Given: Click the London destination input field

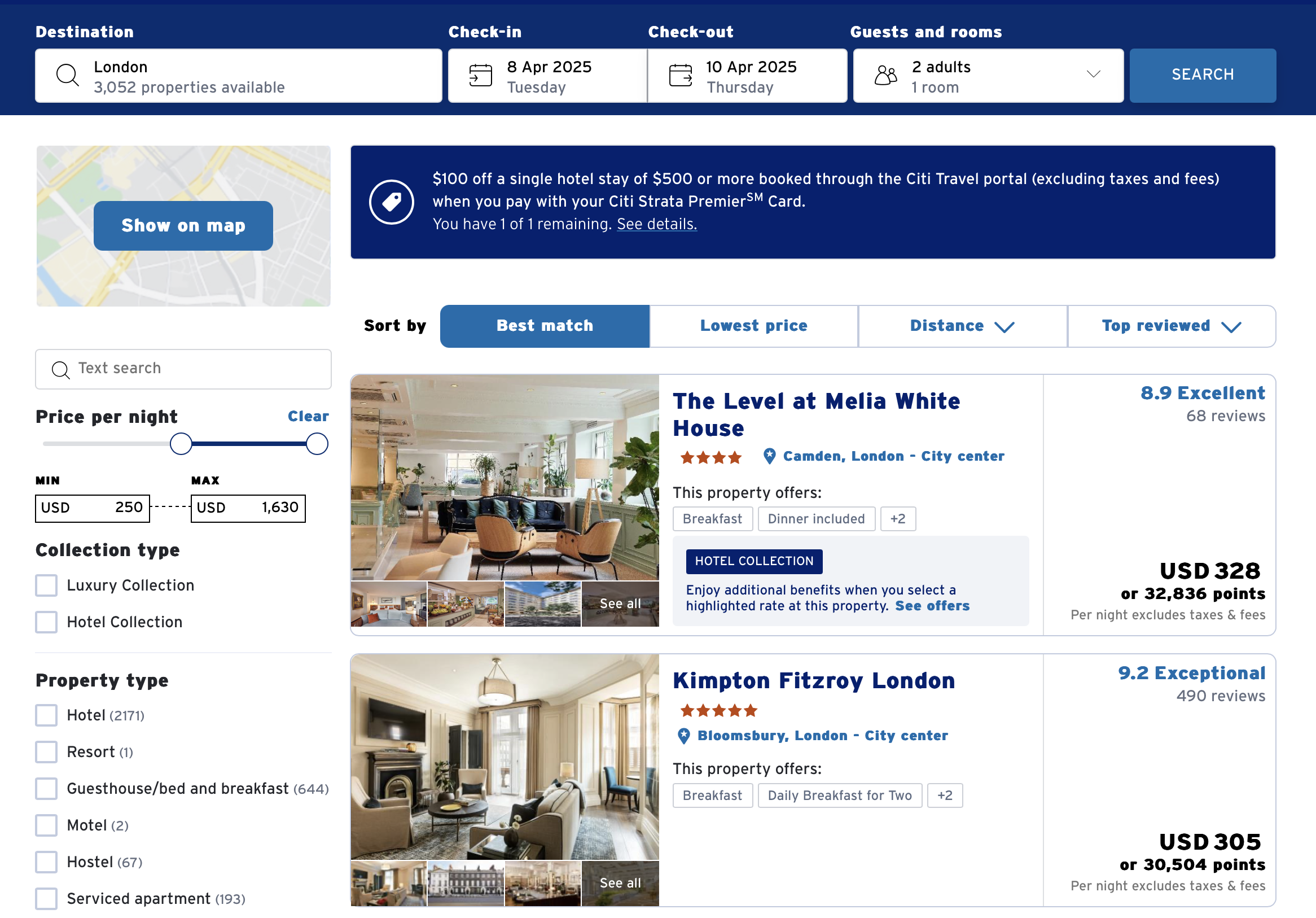Looking at the screenshot, I should 239,76.
